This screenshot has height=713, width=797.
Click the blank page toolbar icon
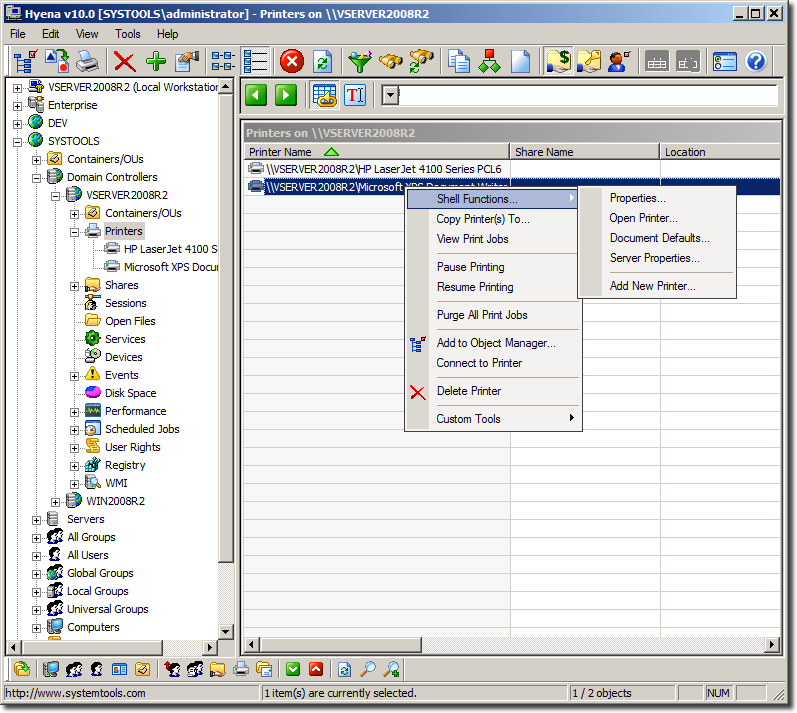(520, 62)
